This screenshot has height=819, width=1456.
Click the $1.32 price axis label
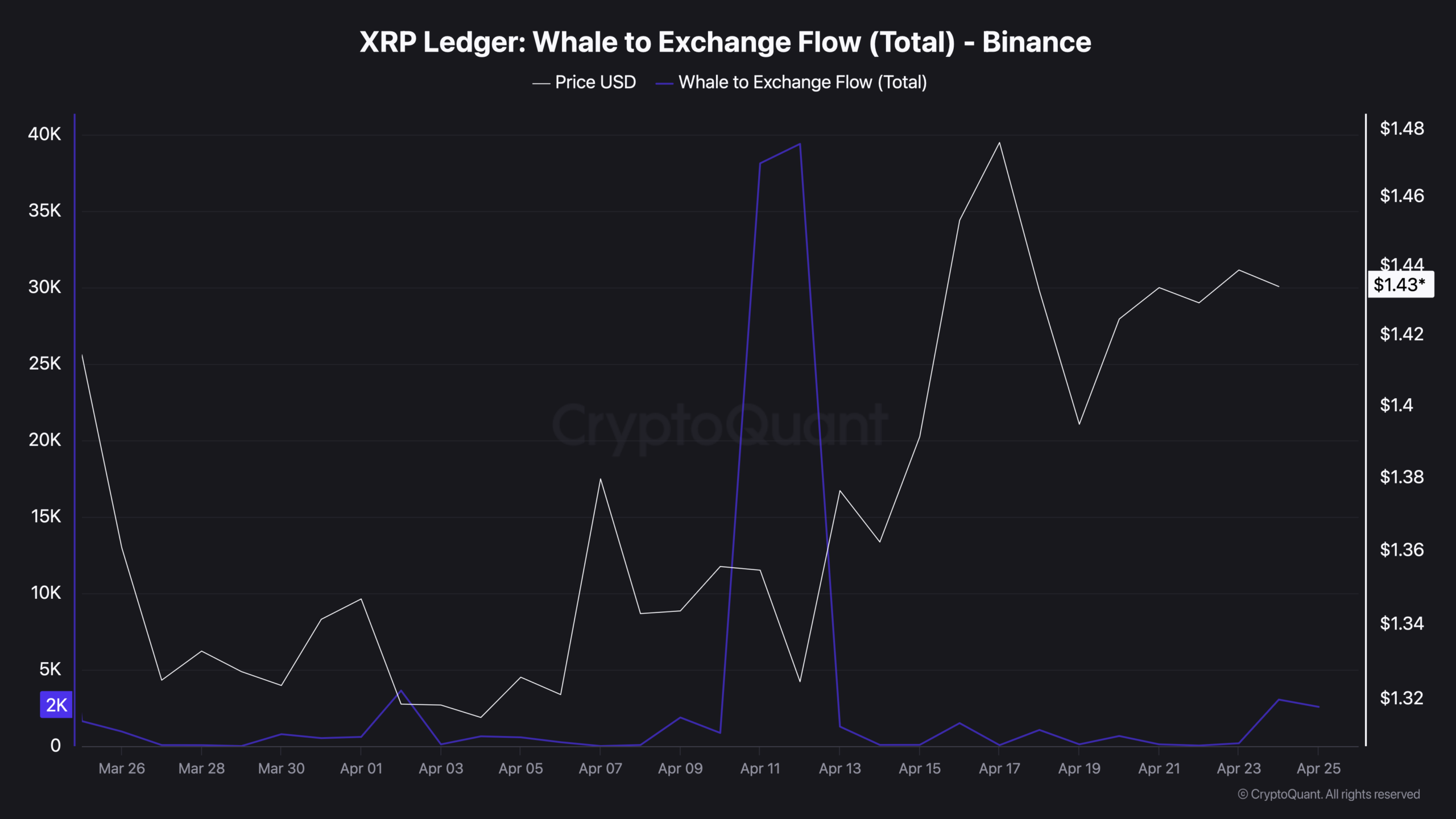pyautogui.click(x=1401, y=698)
